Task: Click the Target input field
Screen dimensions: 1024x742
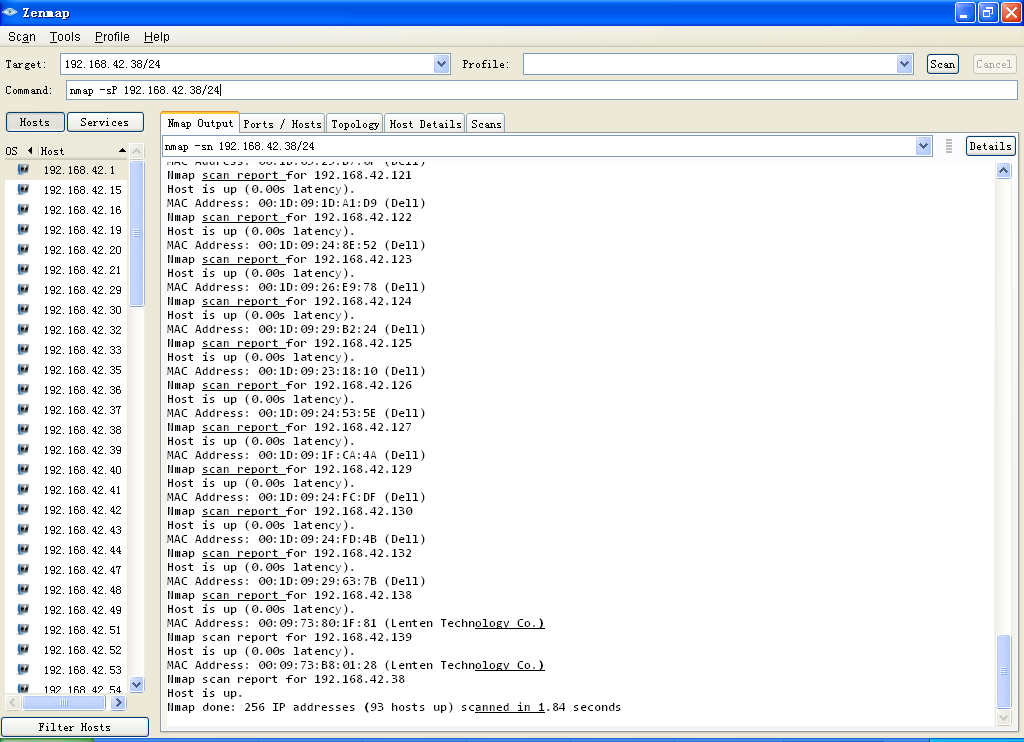Action: [248, 64]
